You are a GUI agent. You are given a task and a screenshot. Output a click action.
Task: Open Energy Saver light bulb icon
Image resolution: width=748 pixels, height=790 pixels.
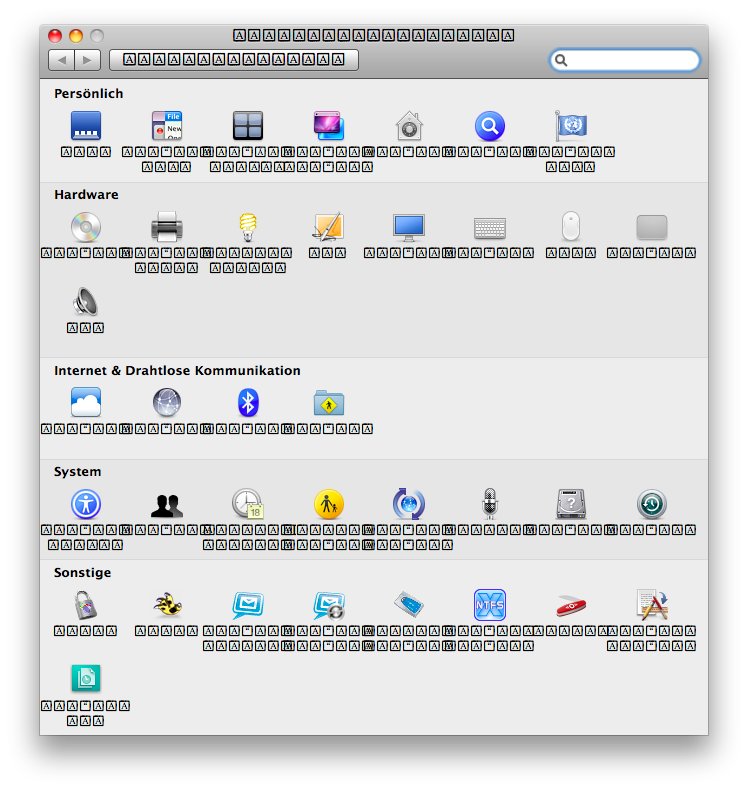tap(248, 227)
